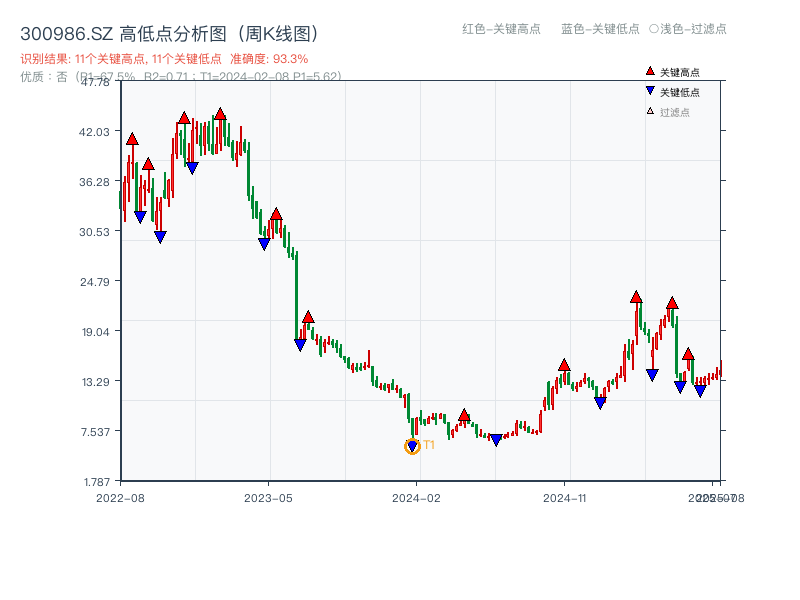The image size is (800, 600).
Task: Click the red key-high triangle just right of T1
Action: (x=464, y=415)
